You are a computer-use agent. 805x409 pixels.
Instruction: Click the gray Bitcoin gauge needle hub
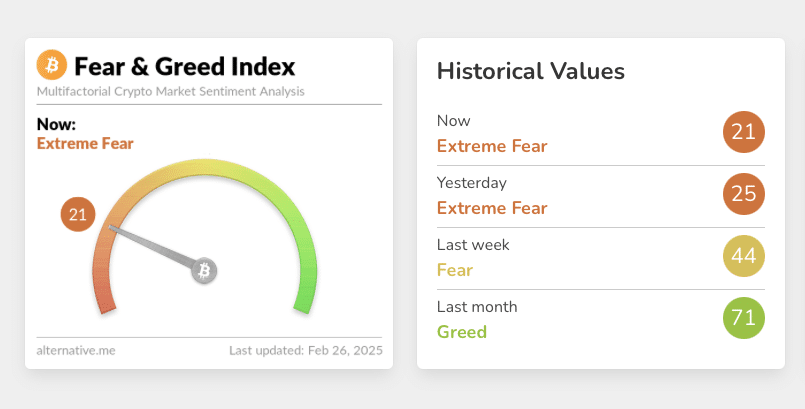click(205, 270)
